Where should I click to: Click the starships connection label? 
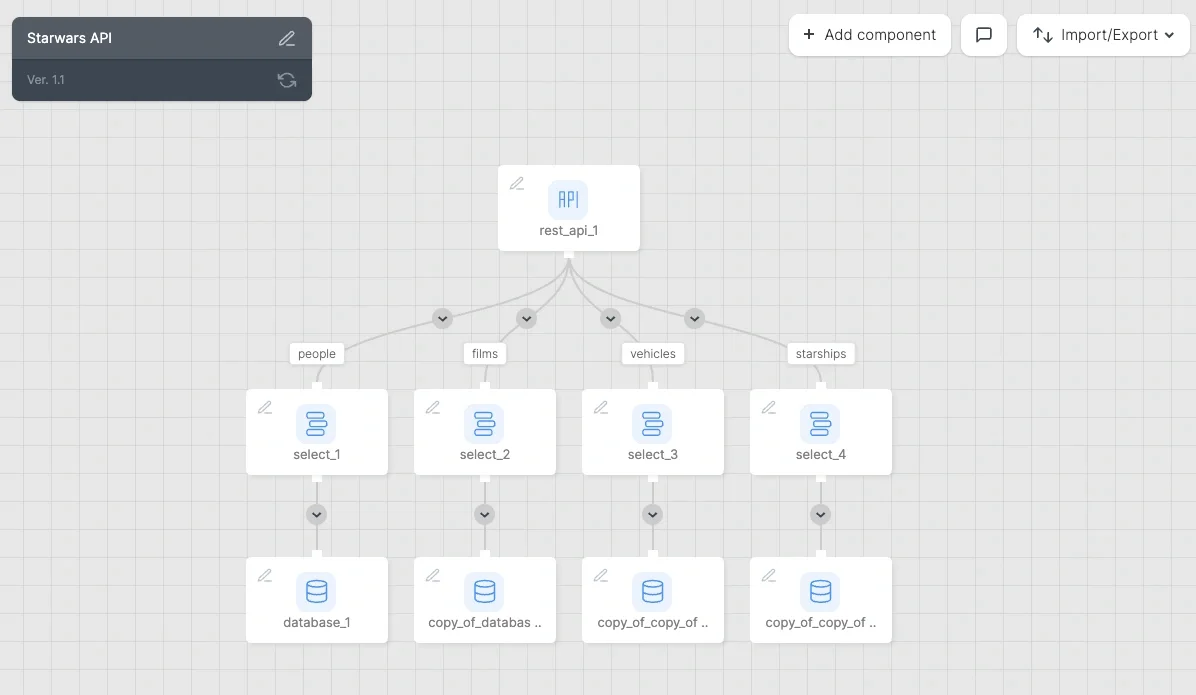821,354
